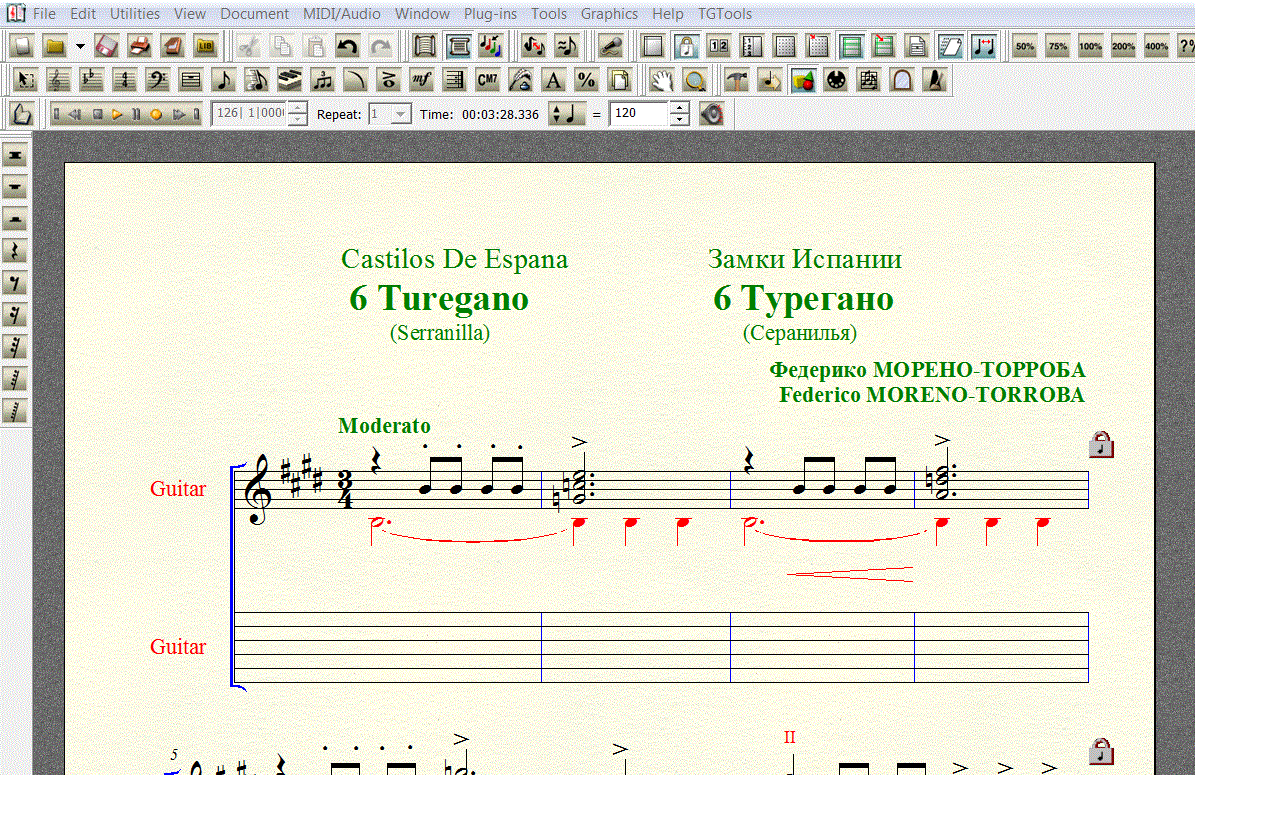Screen dimensions: 1274x817
Task: Decrease the measure counter stepper
Action: click(298, 120)
